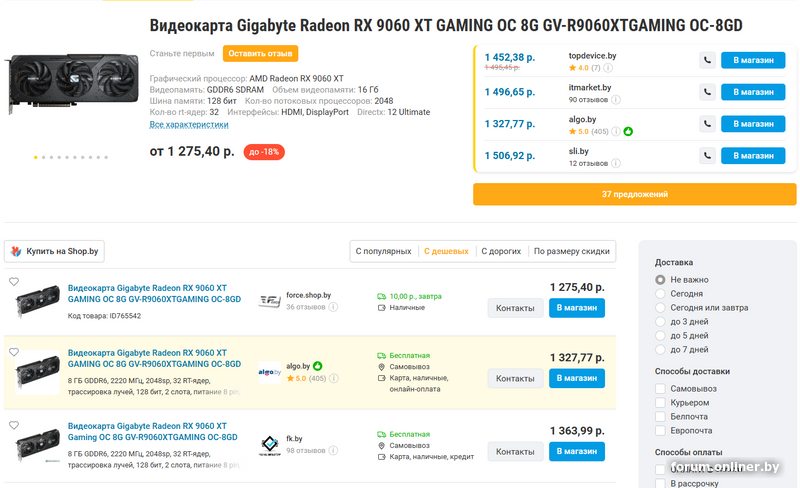This screenshot has height=488, width=800.
Task: Select 'до 3 дней' delivery option
Action: [x=660, y=322]
